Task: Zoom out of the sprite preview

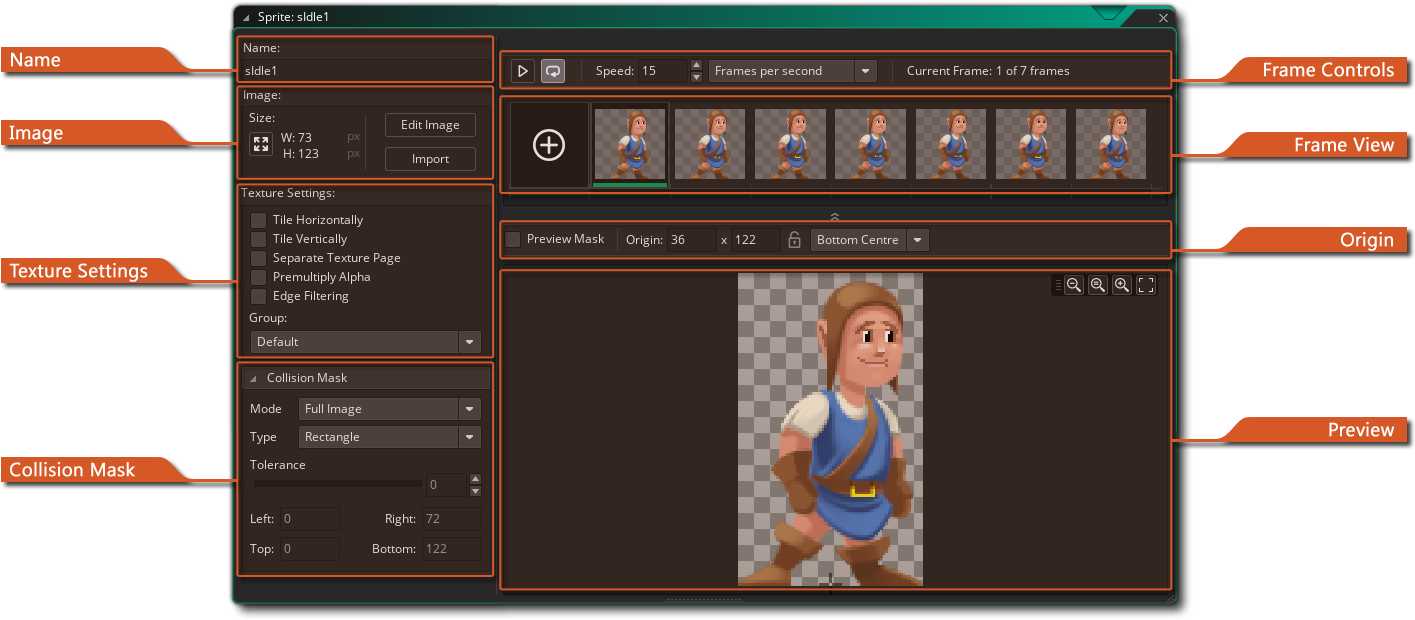Action: point(1074,285)
